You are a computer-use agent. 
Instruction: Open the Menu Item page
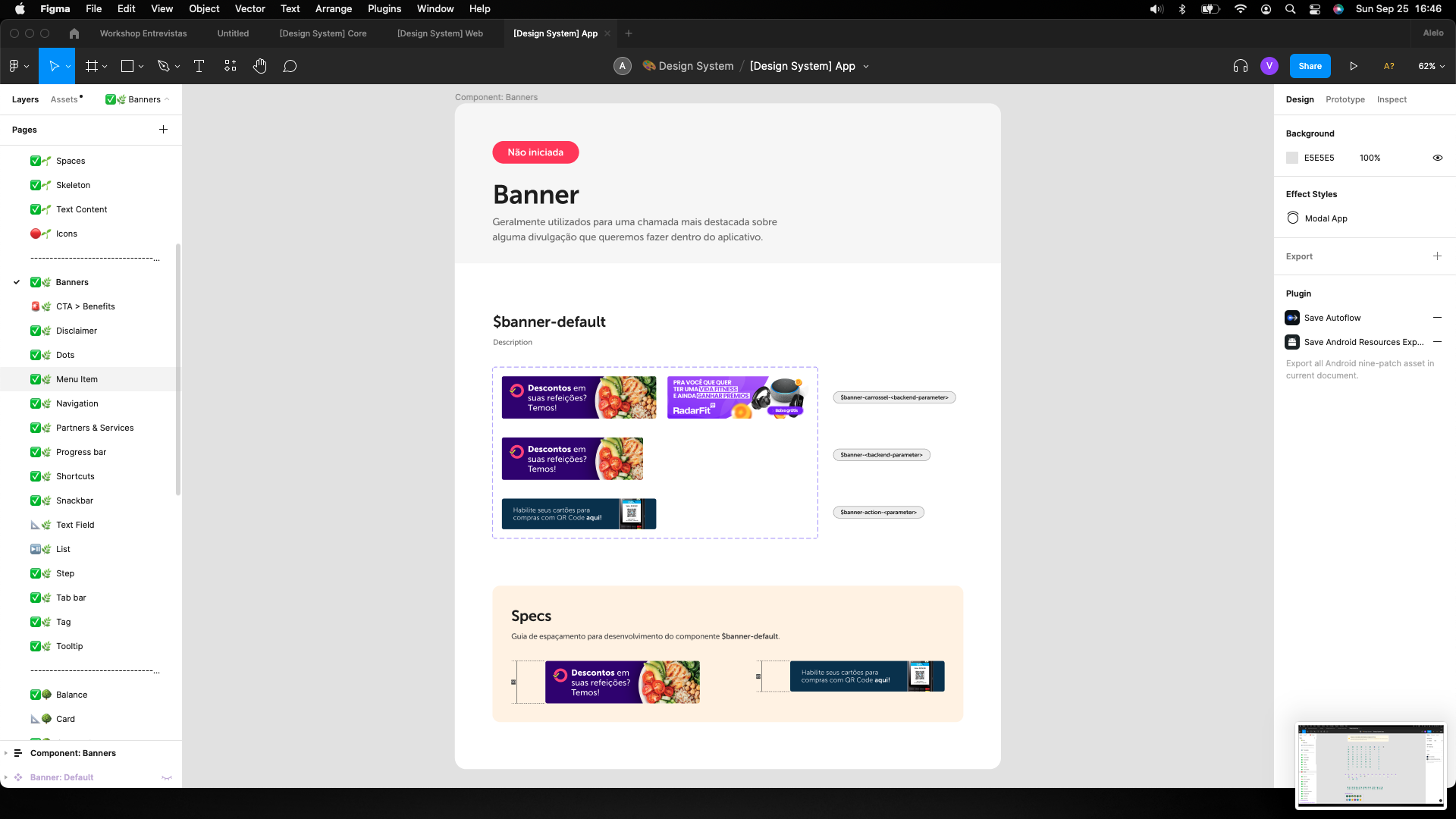coord(77,379)
